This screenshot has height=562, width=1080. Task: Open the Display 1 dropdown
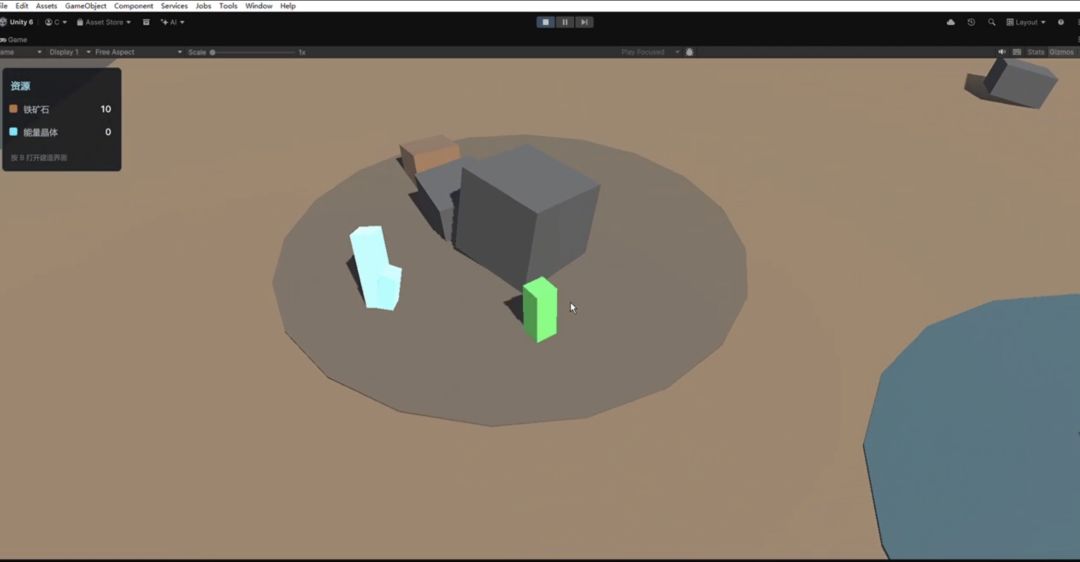pyautogui.click(x=70, y=52)
